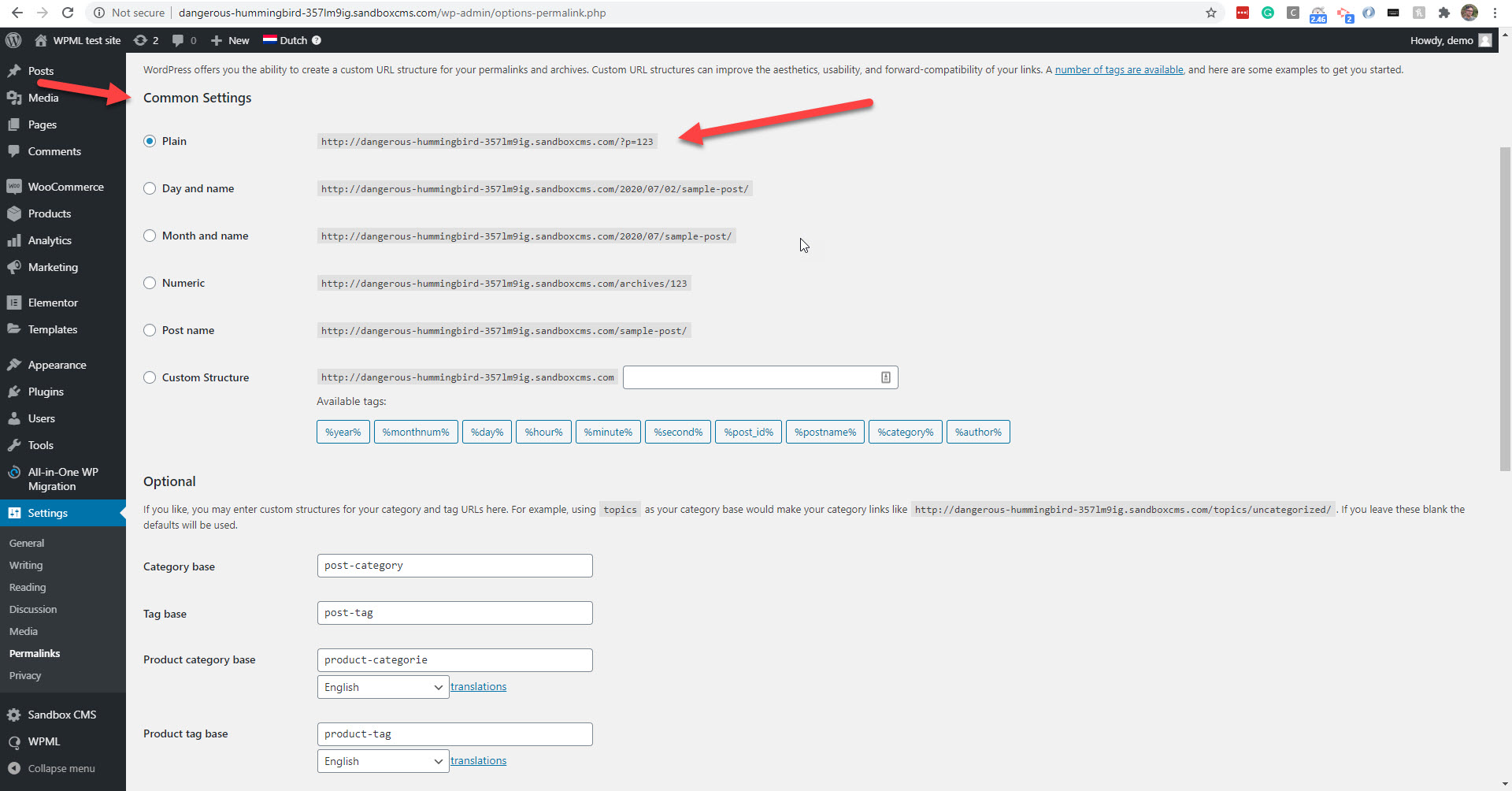The height and width of the screenshot is (791, 1512).
Task: Click the page vertical scrollbar
Action: pyautogui.click(x=1505, y=309)
